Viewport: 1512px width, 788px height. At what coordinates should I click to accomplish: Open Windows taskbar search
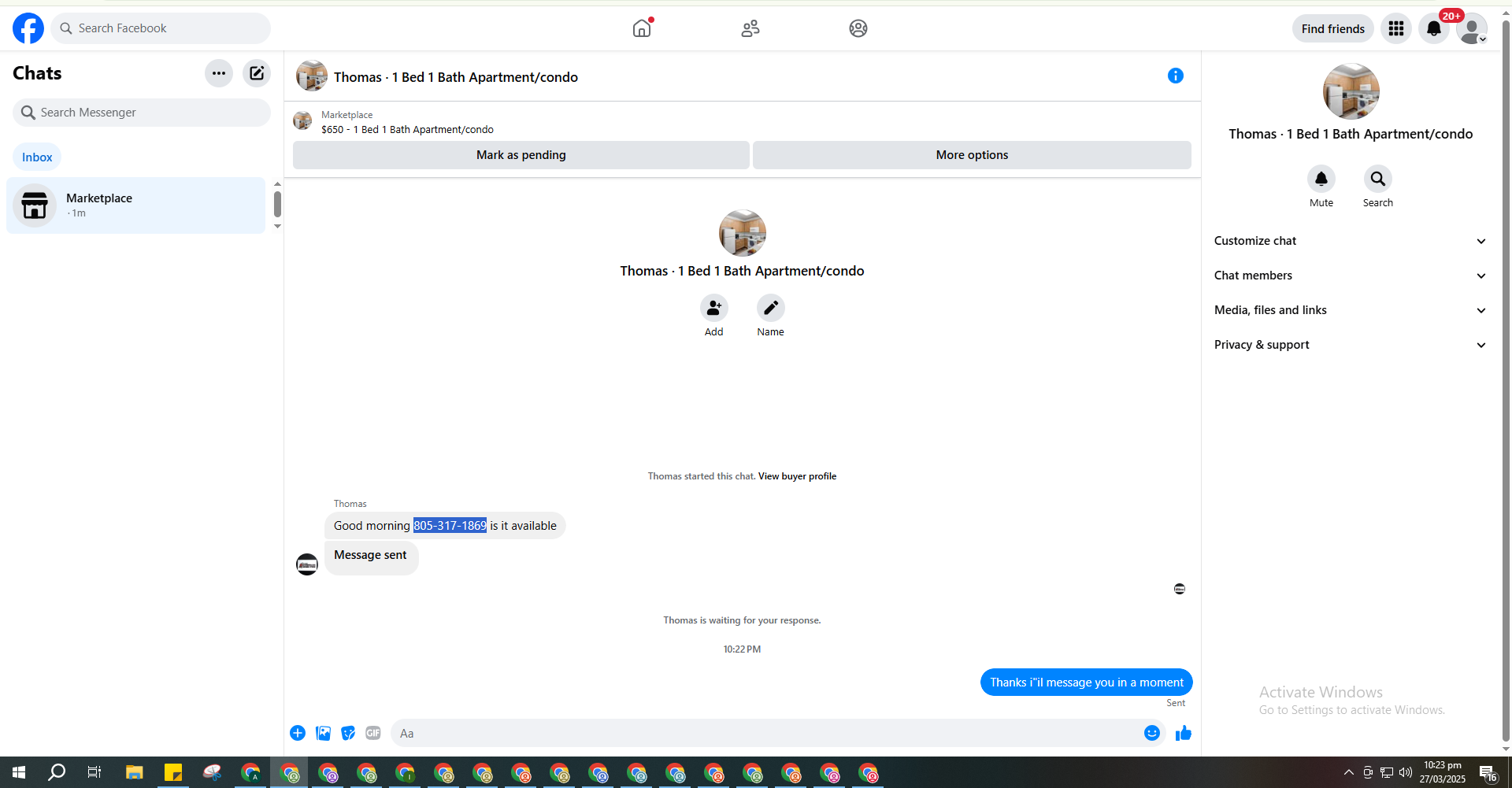pyautogui.click(x=57, y=772)
